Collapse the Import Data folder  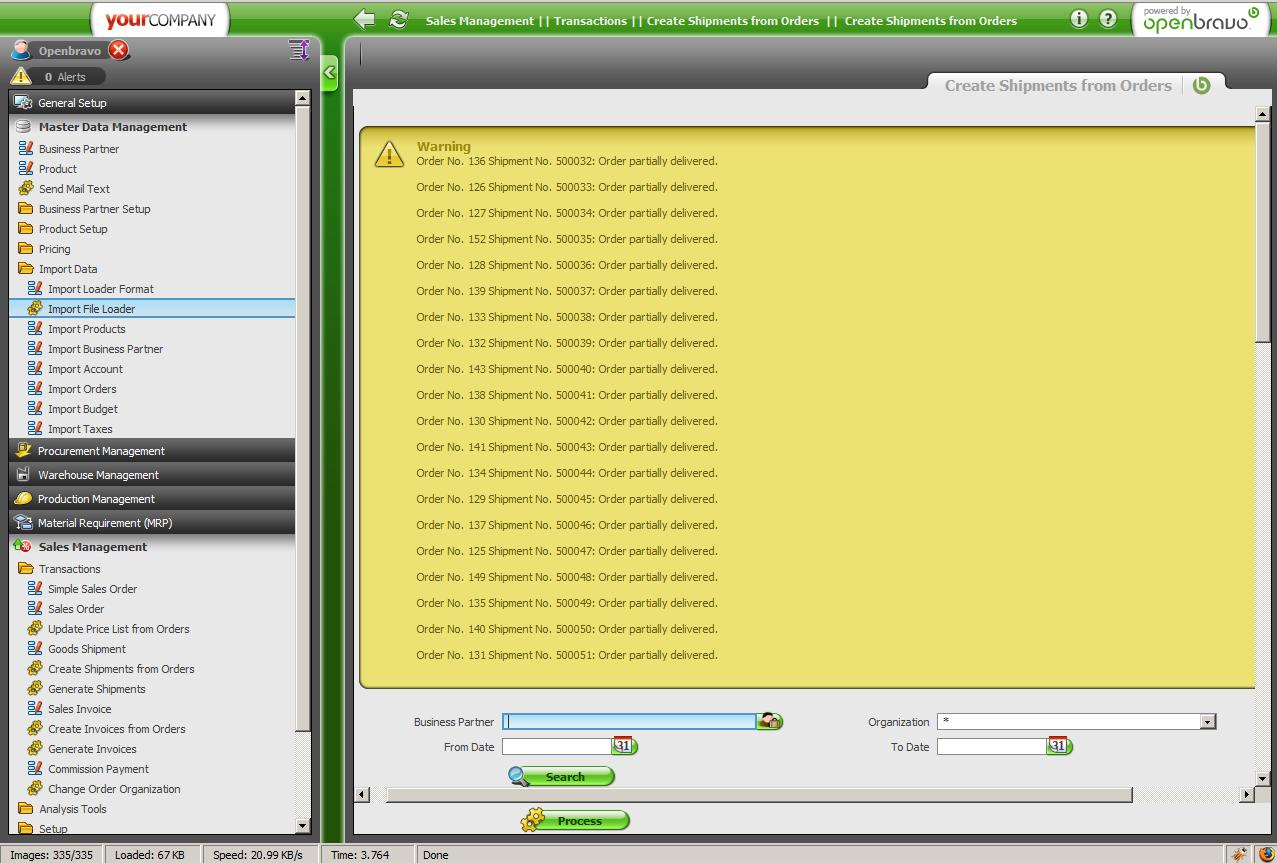pyautogui.click(x=67, y=269)
